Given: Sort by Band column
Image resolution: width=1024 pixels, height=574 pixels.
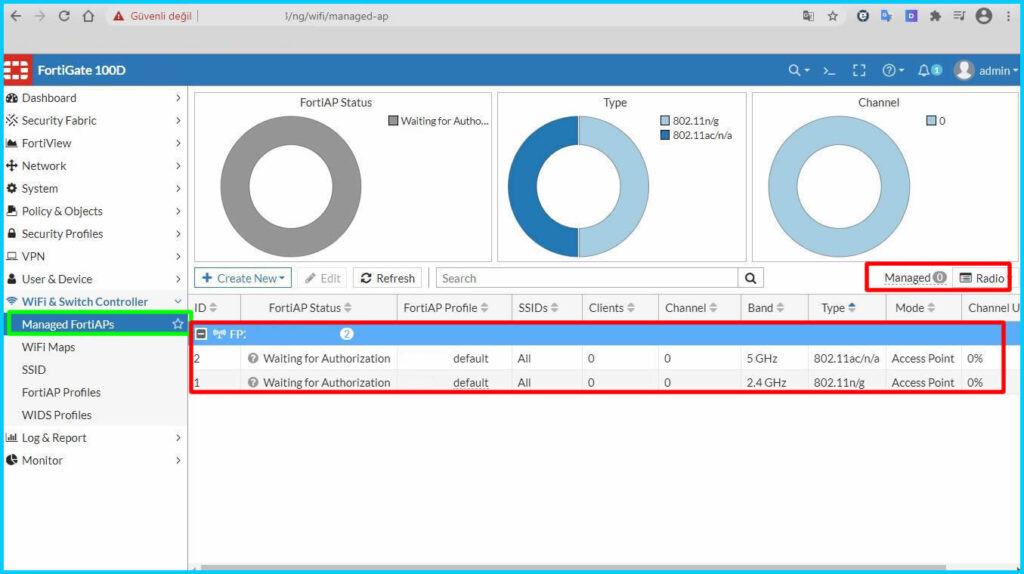Looking at the screenshot, I should pyautogui.click(x=765, y=308).
